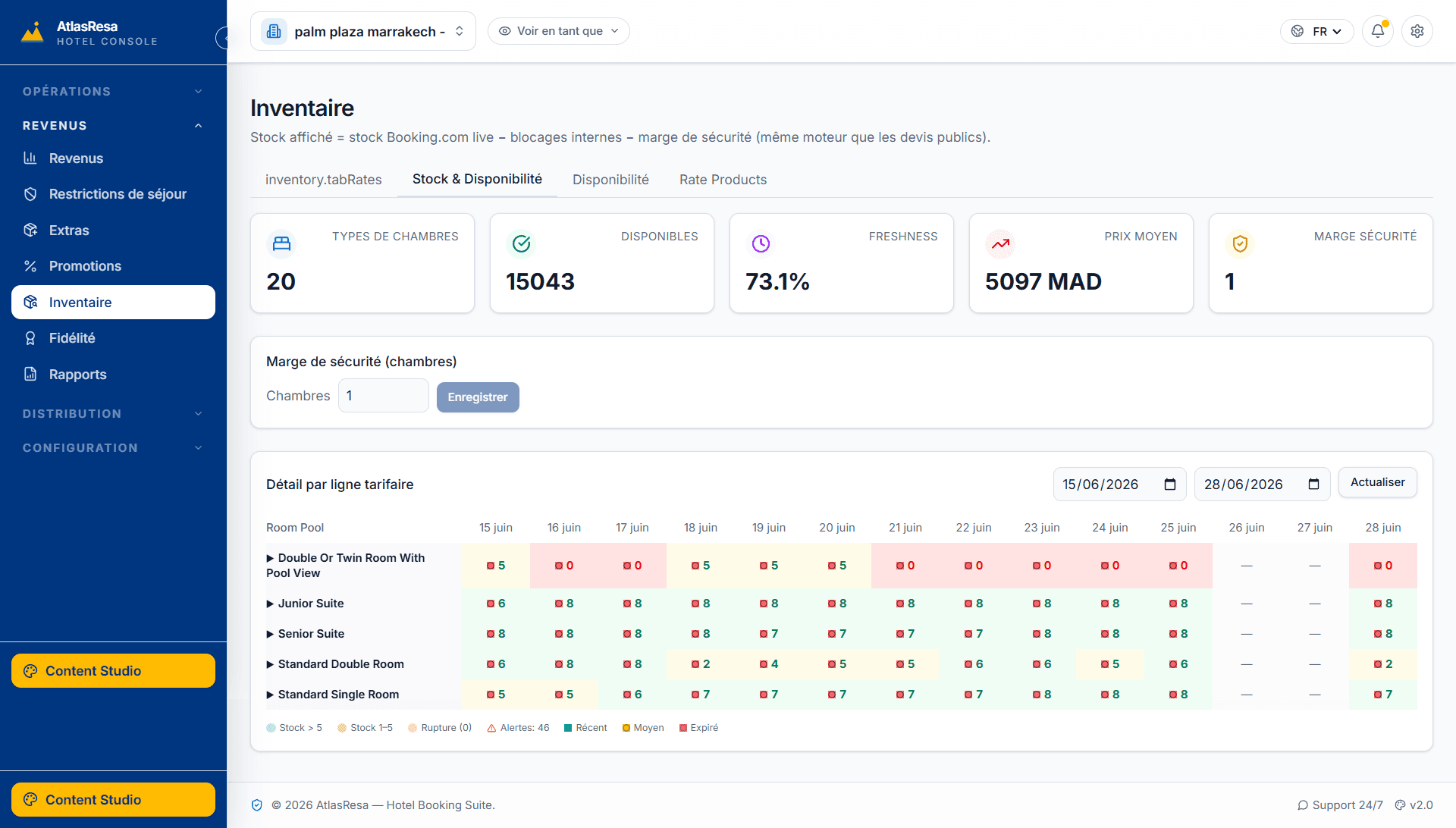Click the Rapports document icon
1456x828 pixels.
[30, 374]
